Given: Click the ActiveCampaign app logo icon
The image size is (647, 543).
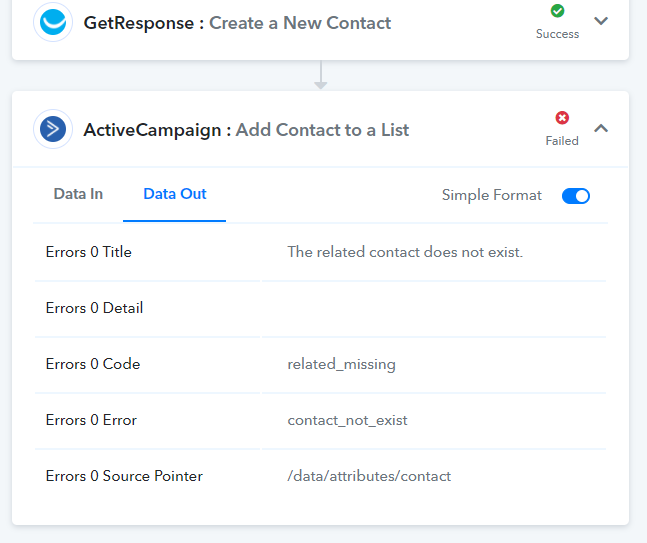Looking at the screenshot, I should coord(53,129).
